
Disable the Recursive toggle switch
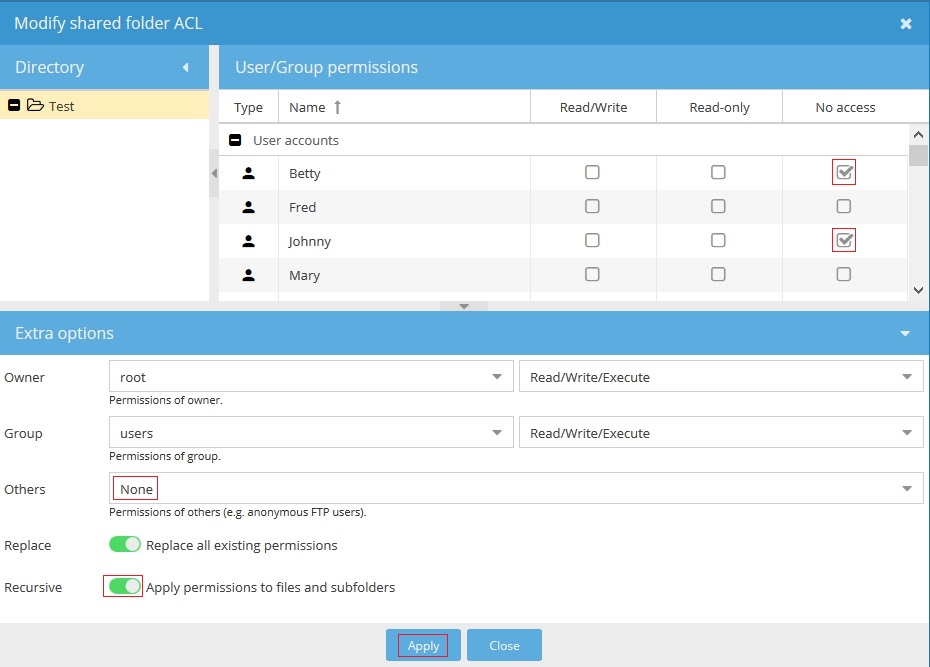[125, 587]
